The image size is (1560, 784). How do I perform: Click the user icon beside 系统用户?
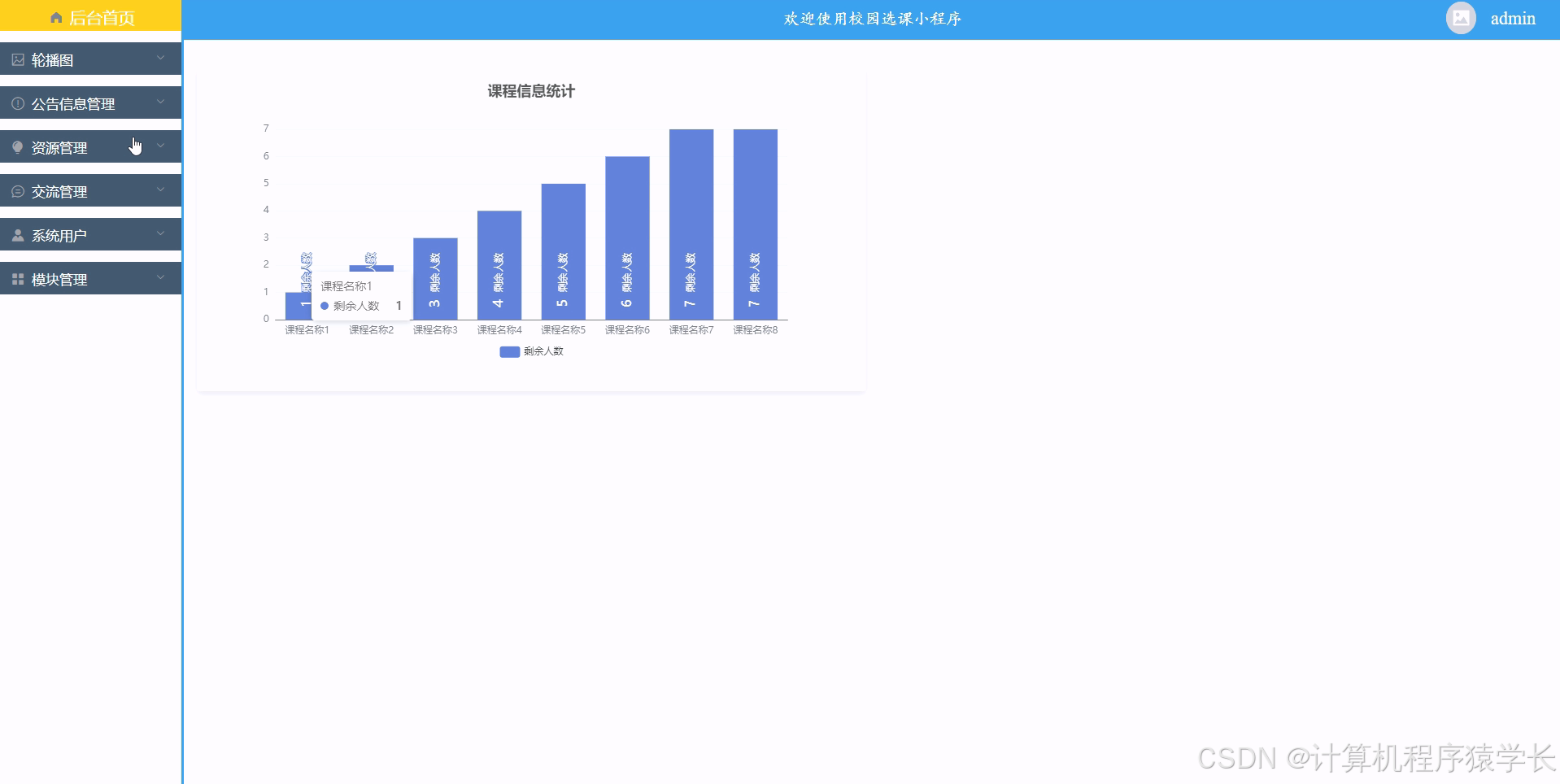pos(18,236)
